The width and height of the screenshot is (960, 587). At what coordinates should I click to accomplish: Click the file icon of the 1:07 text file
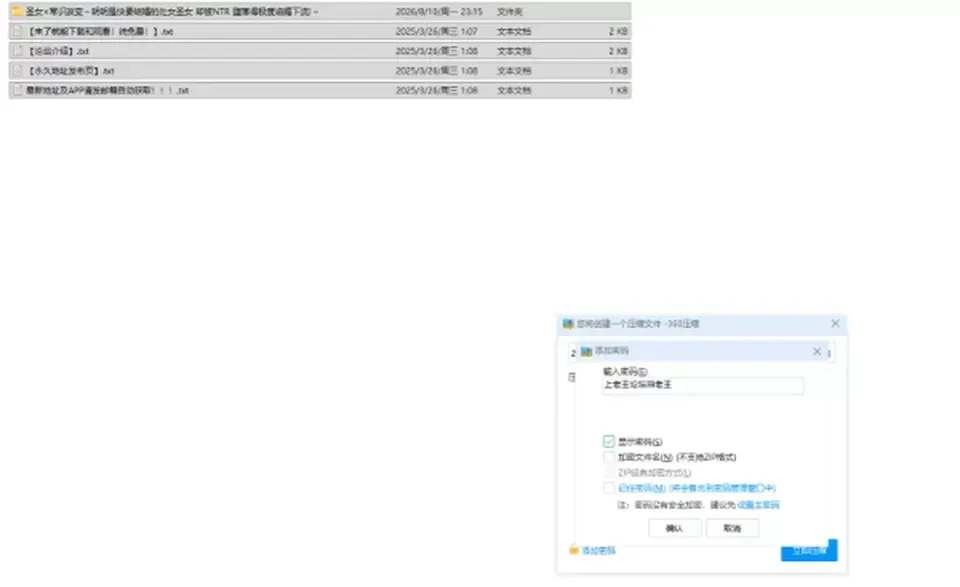coord(18,31)
